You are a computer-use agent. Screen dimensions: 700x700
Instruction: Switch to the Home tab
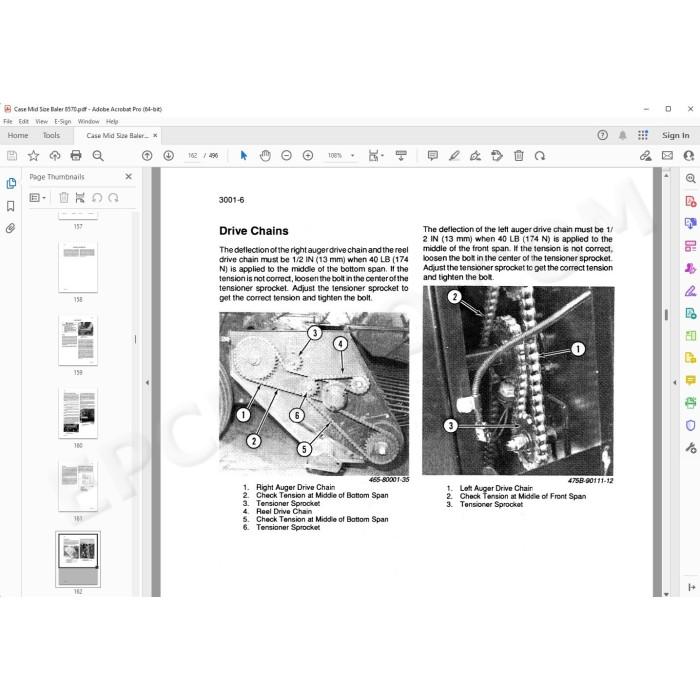pos(18,135)
